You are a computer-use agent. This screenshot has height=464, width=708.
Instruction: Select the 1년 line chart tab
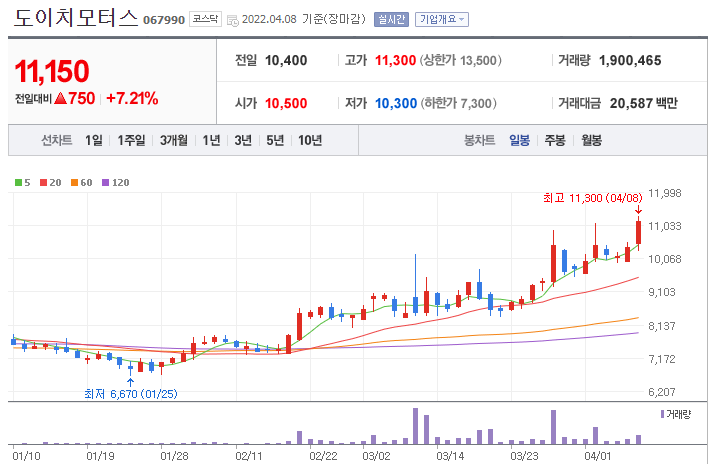click(211, 140)
